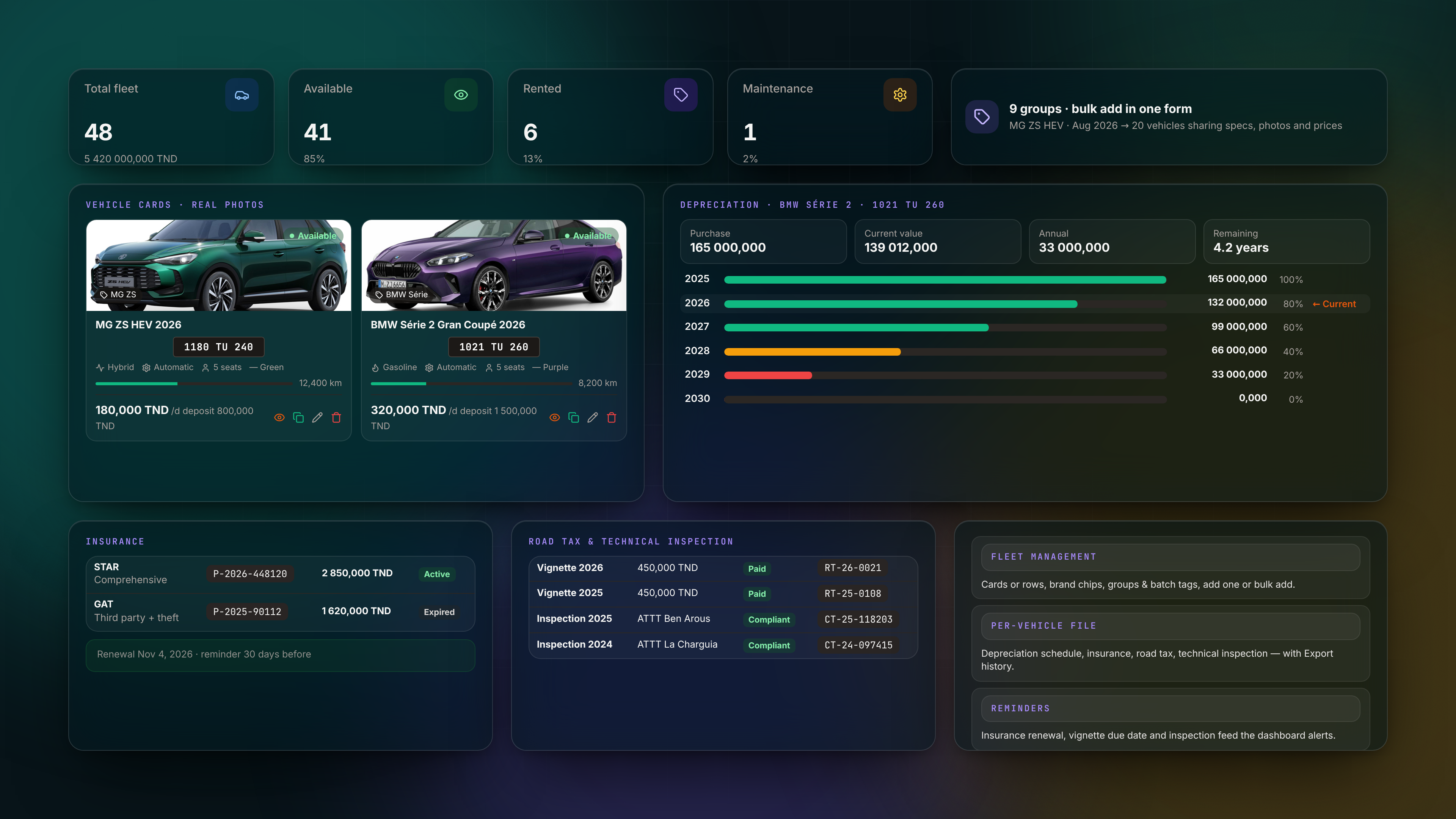Click the eye icon on Available card

tap(461, 95)
